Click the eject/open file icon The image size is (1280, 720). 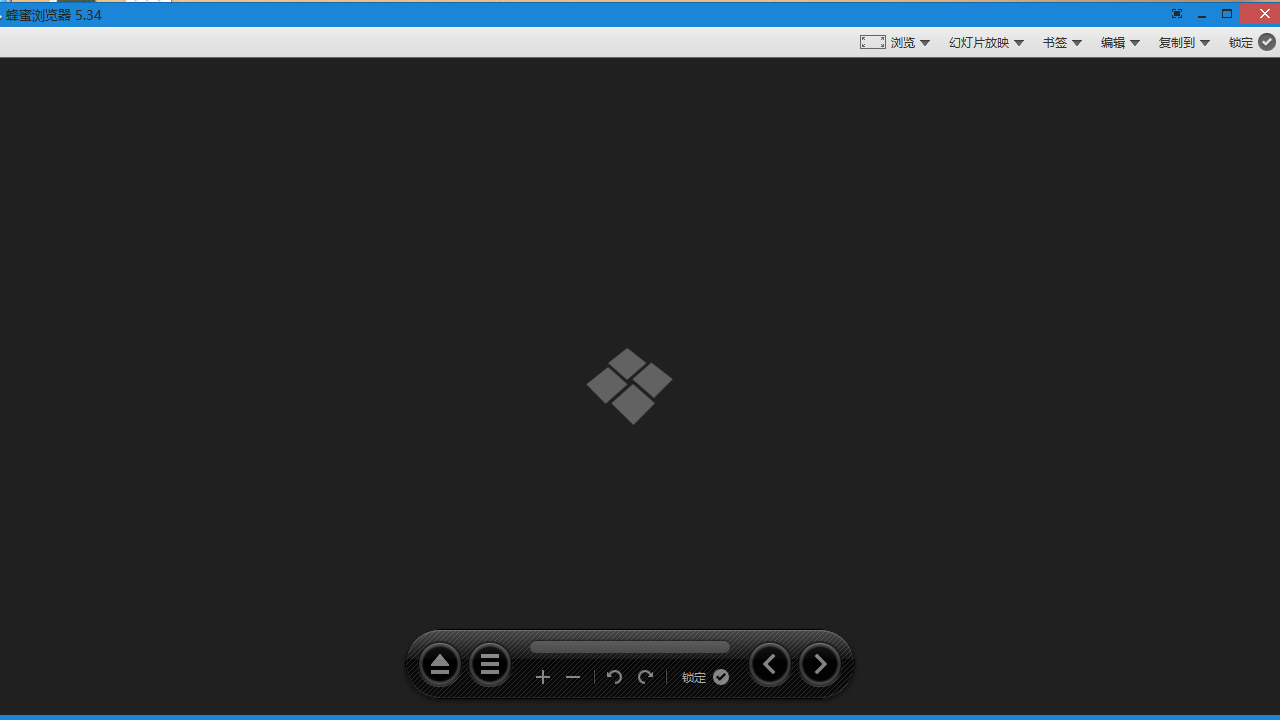pyautogui.click(x=440, y=665)
